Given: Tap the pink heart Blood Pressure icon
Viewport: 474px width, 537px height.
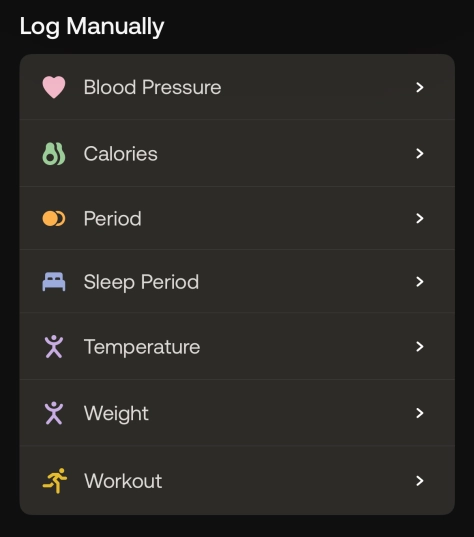Looking at the screenshot, I should 54,87.
